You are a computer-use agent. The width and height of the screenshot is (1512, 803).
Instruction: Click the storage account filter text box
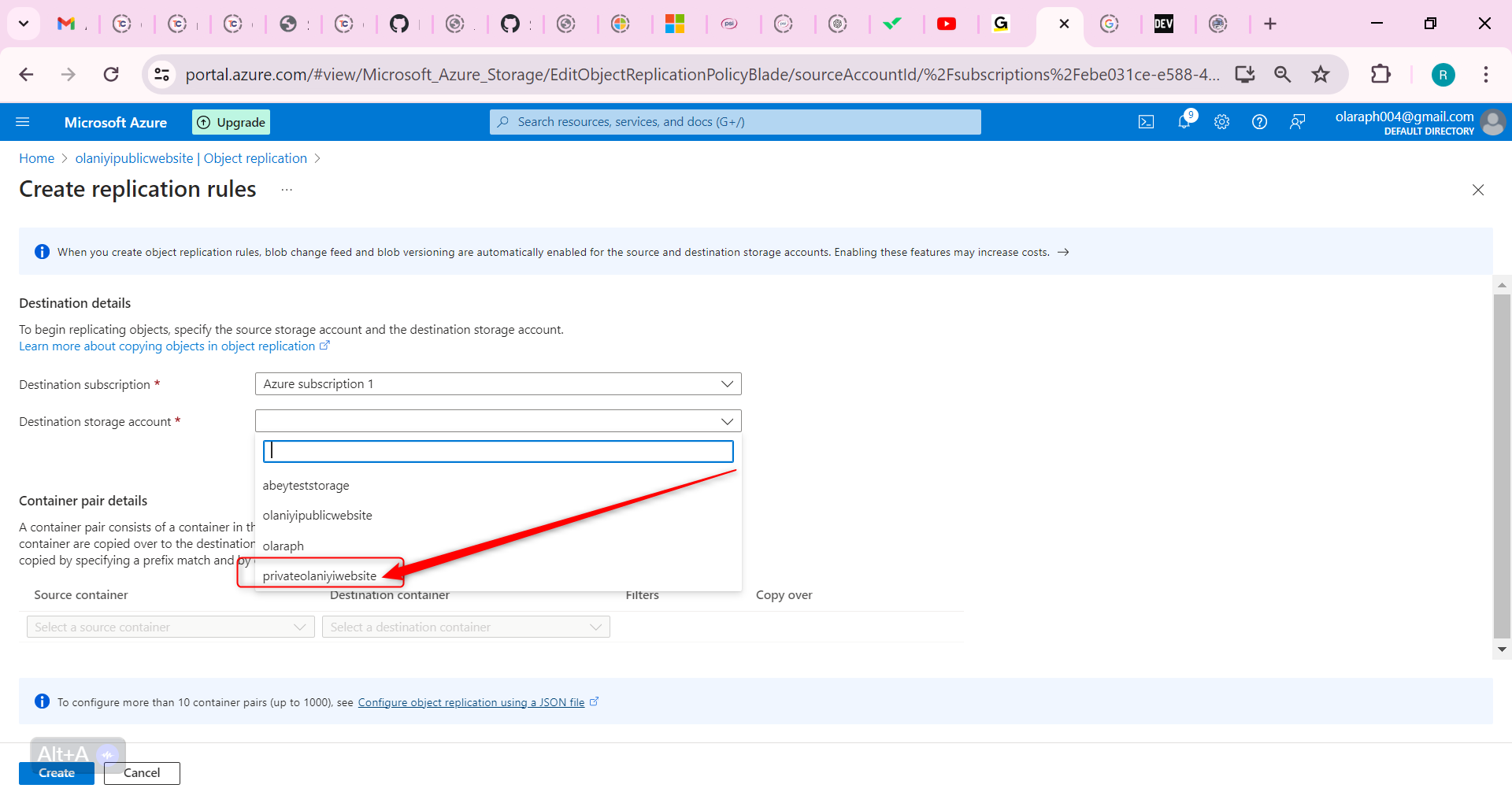[498, 451]
